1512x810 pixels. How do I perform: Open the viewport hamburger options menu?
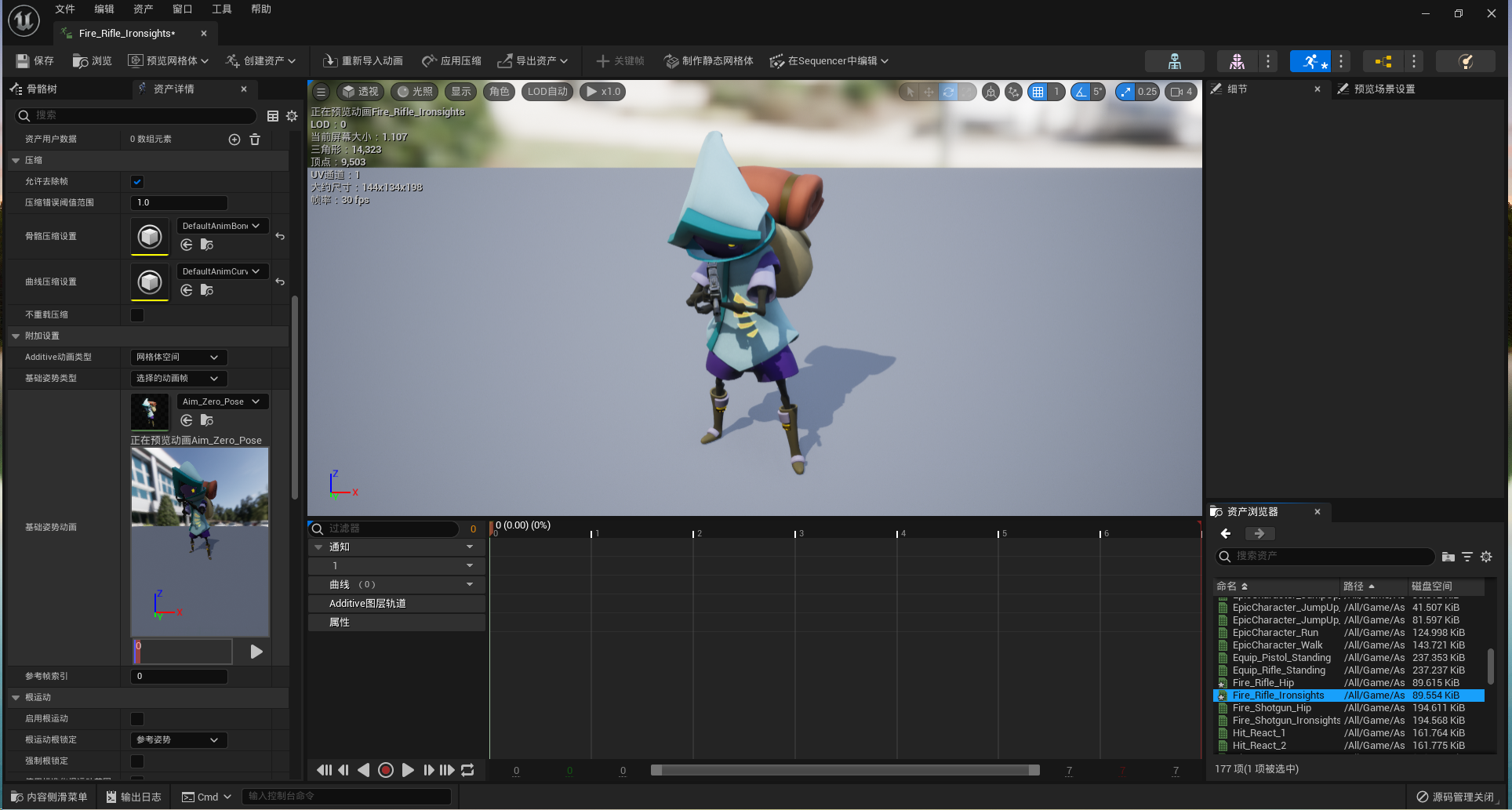[321, 92]
